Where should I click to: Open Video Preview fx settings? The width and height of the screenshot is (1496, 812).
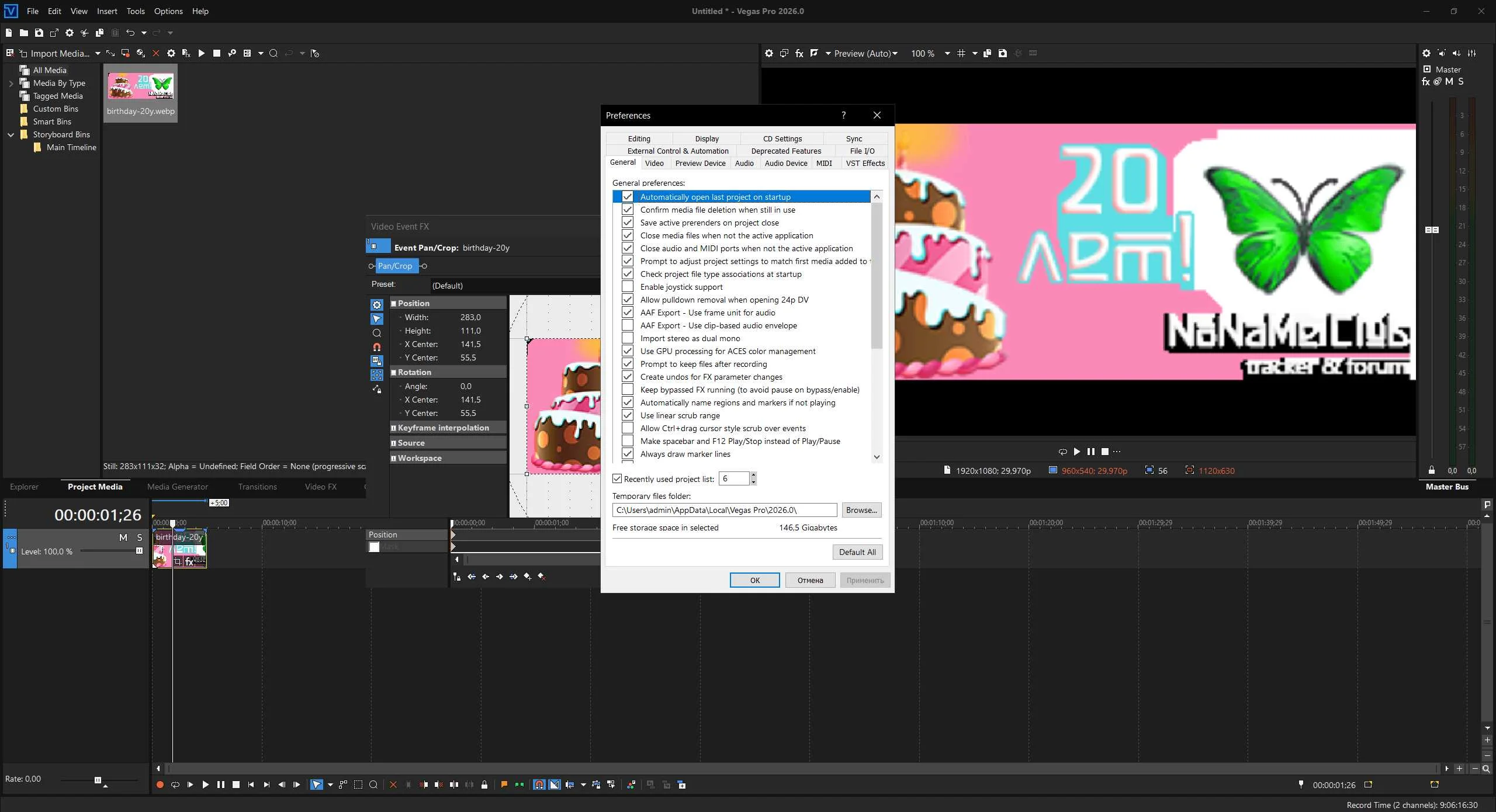[799, 53]
